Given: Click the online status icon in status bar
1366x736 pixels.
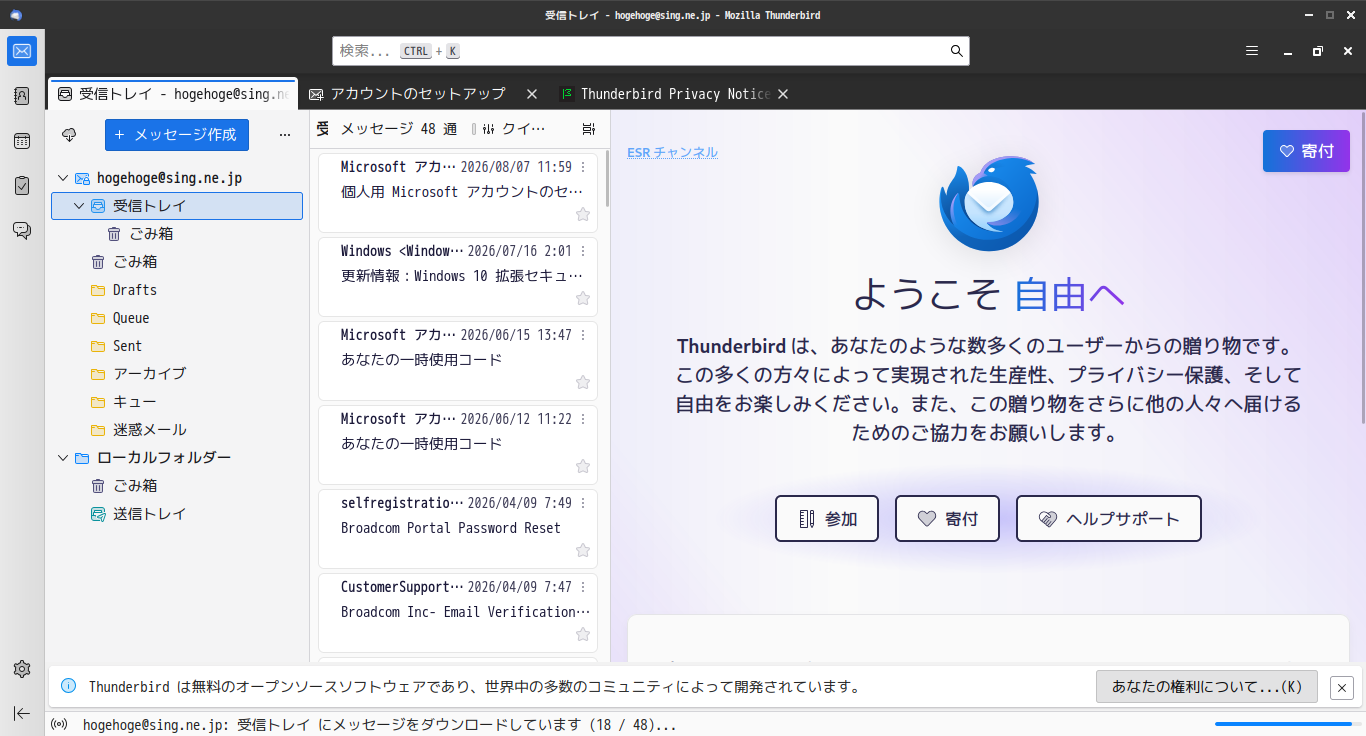Looking at the screenshot, I should (x=59, y=725).
